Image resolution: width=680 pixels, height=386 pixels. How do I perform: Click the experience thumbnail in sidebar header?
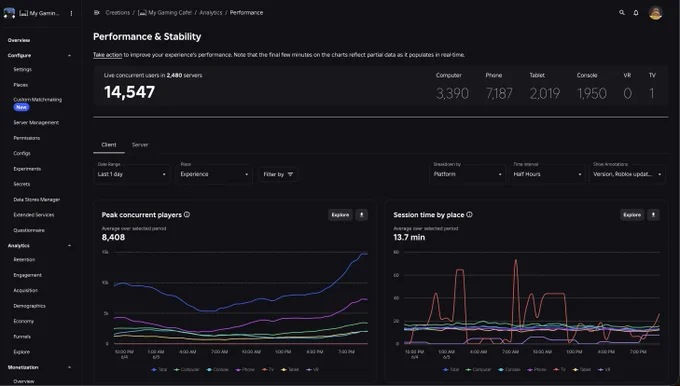pyautogui.click(x=9, y=13)
